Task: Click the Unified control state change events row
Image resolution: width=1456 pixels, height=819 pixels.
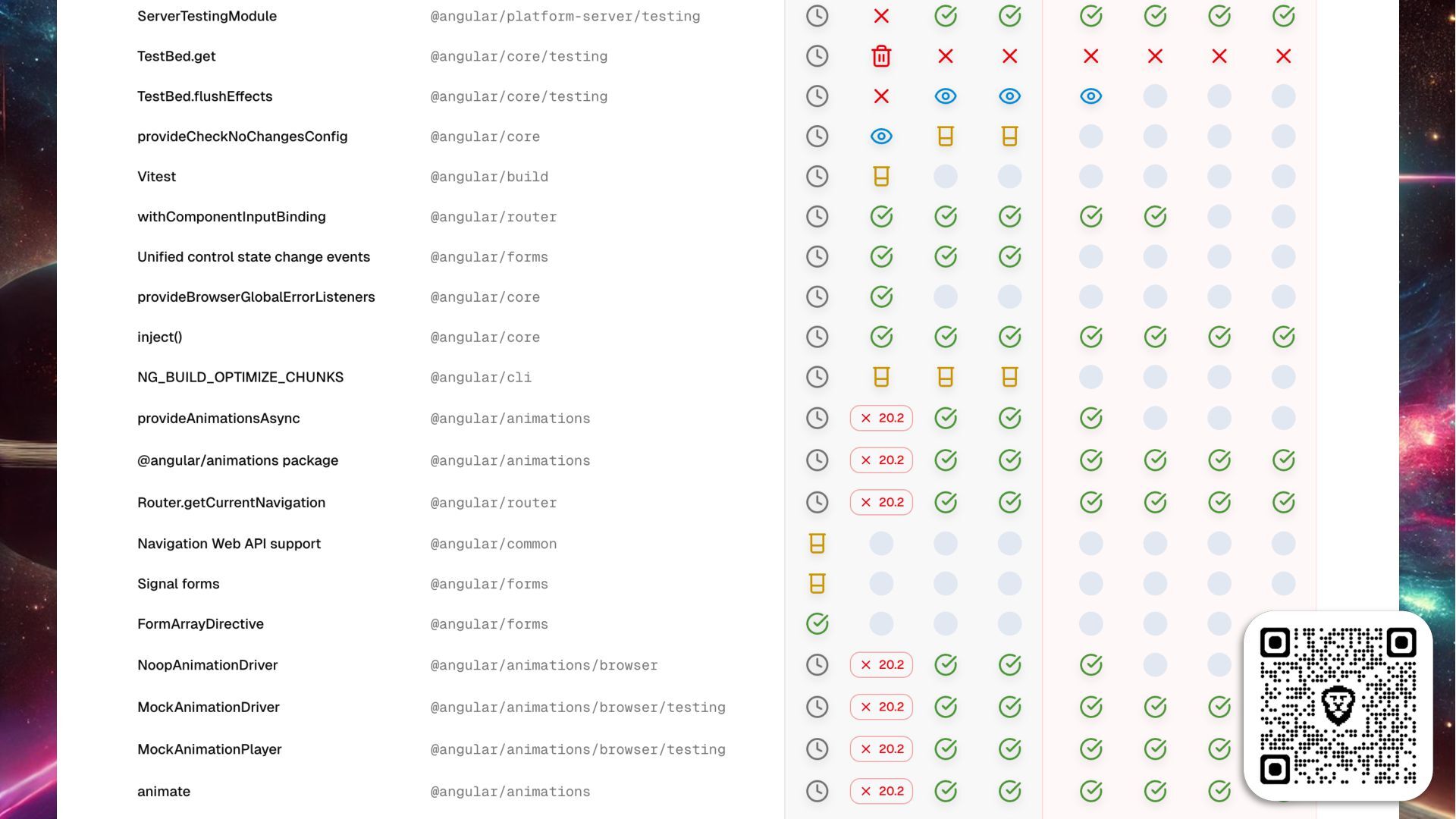Action: click(x=253, y=257)
